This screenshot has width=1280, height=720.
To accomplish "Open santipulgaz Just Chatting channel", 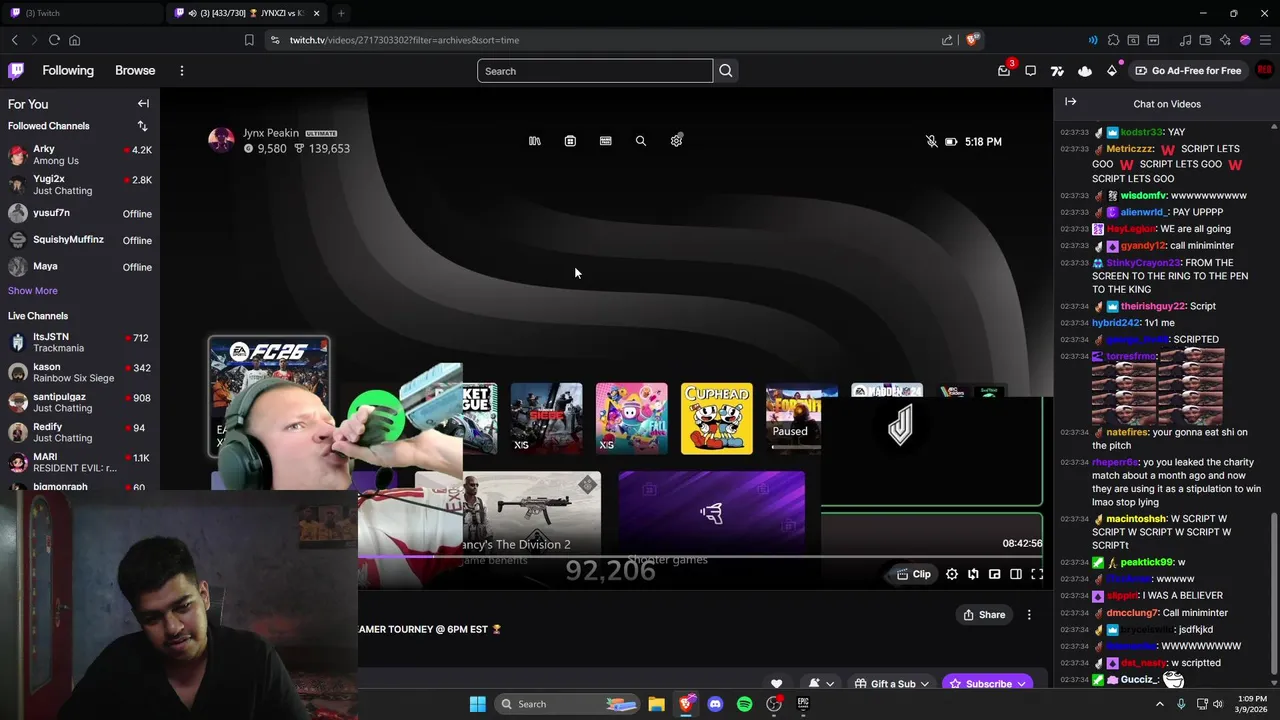I will [x=80, y=403].
